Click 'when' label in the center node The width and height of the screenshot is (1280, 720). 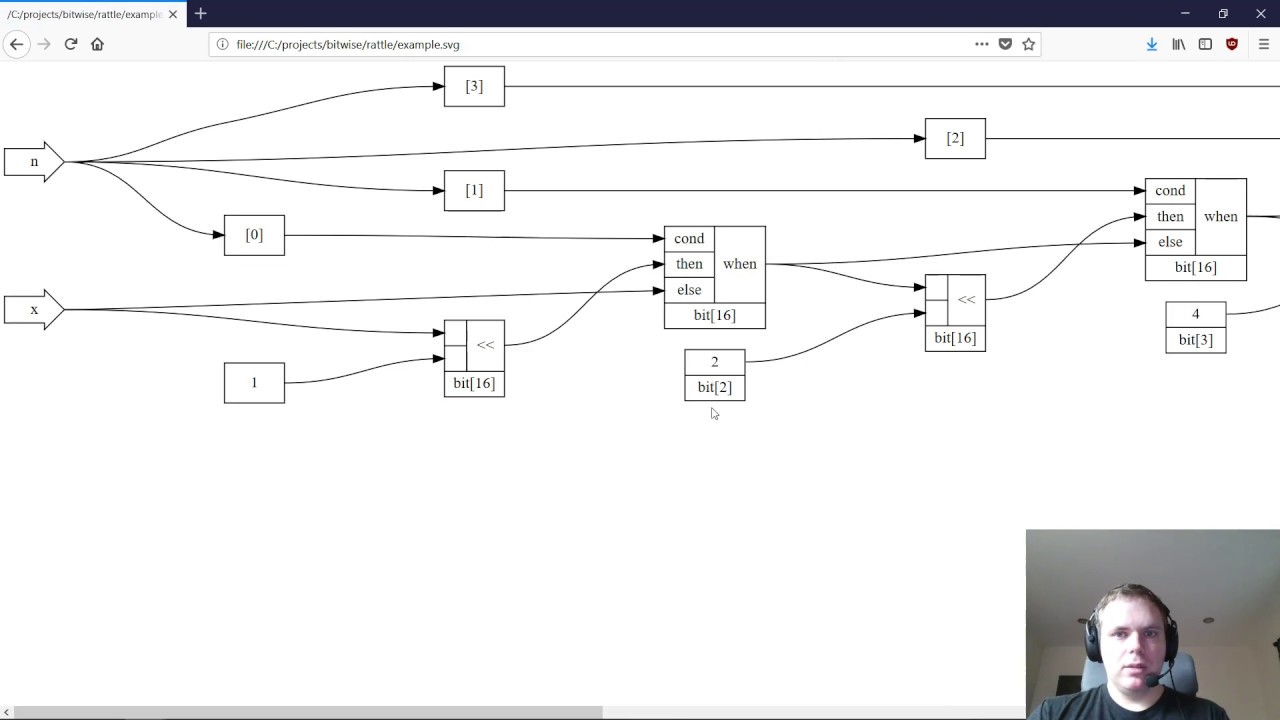coord(740,264)
